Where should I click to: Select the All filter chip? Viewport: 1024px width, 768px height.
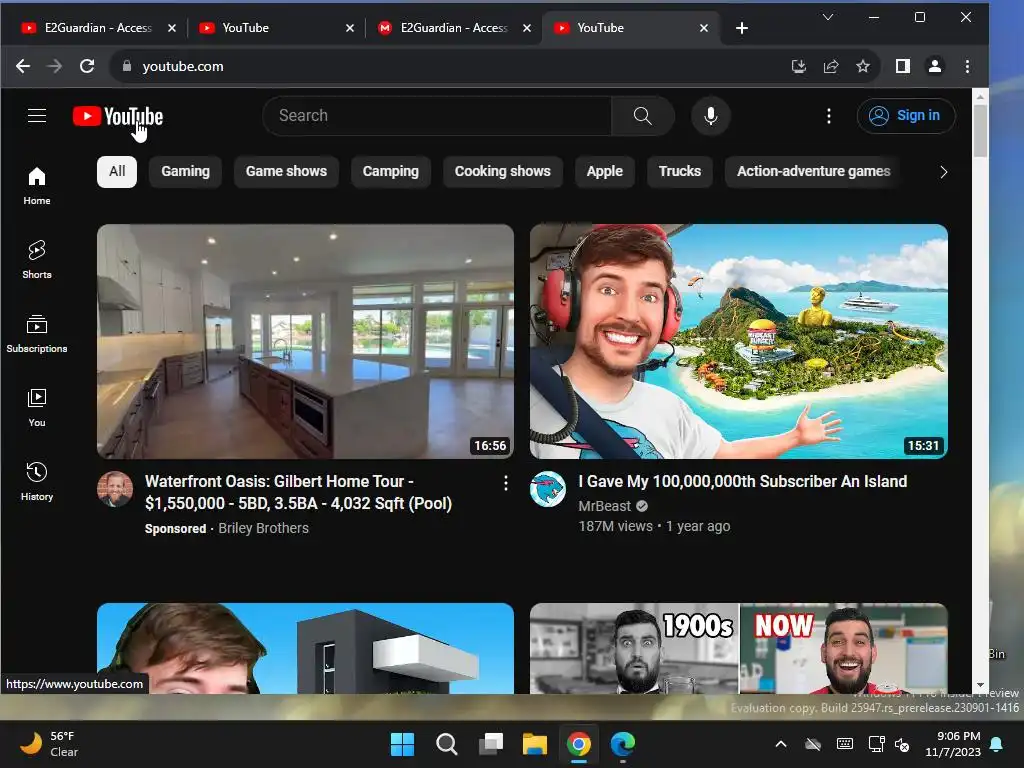click(117, 172)
